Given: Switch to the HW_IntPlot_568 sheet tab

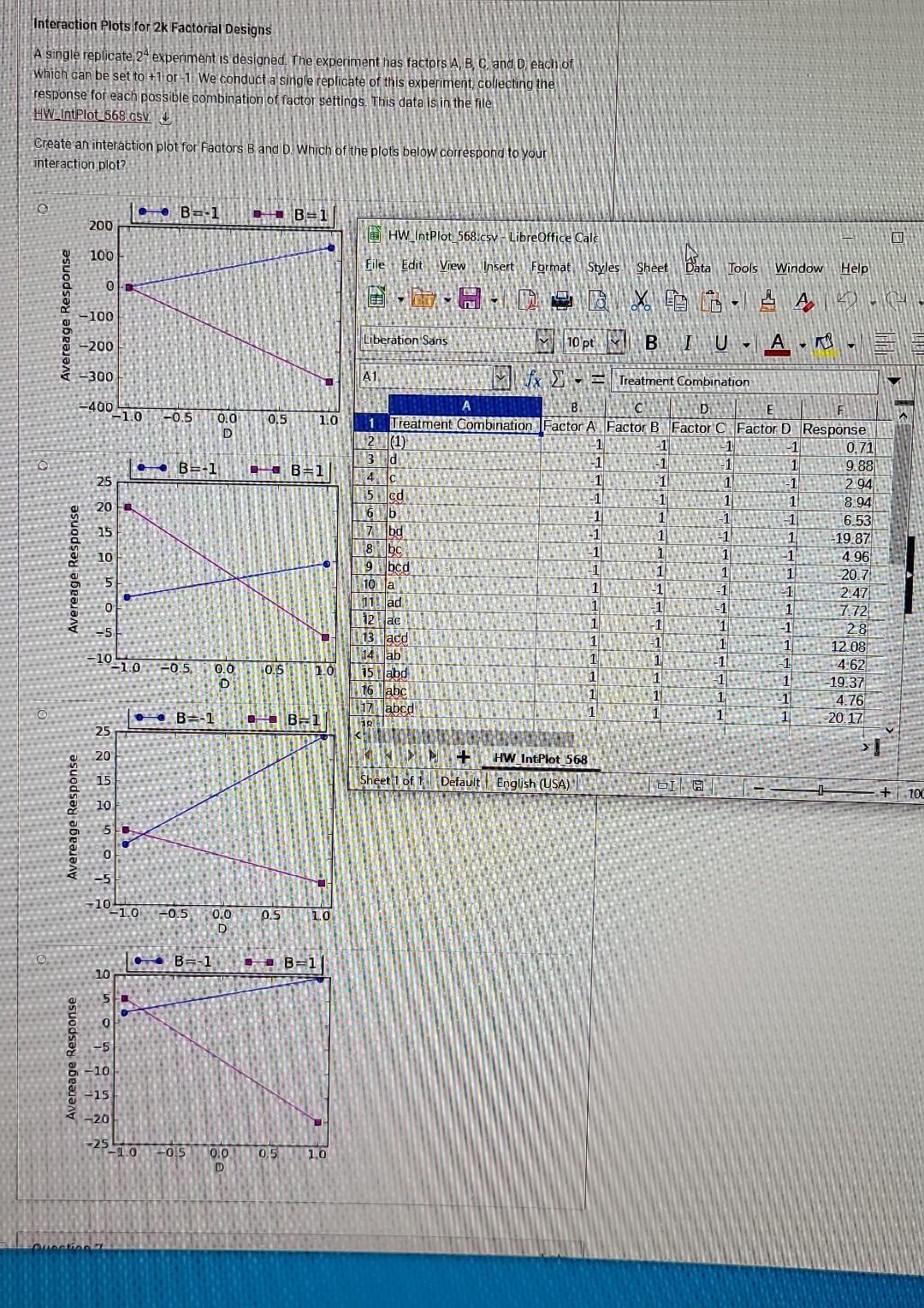Looking at the screenshot, I should (x=540, y=757).
